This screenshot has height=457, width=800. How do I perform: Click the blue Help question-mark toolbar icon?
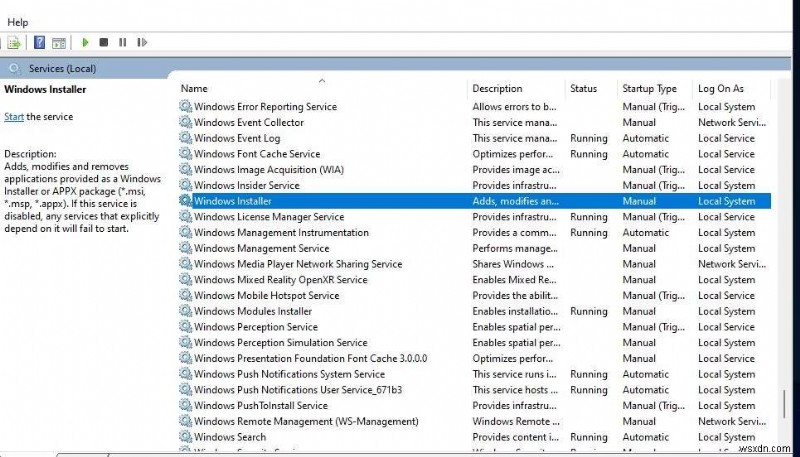click(39, 42)
